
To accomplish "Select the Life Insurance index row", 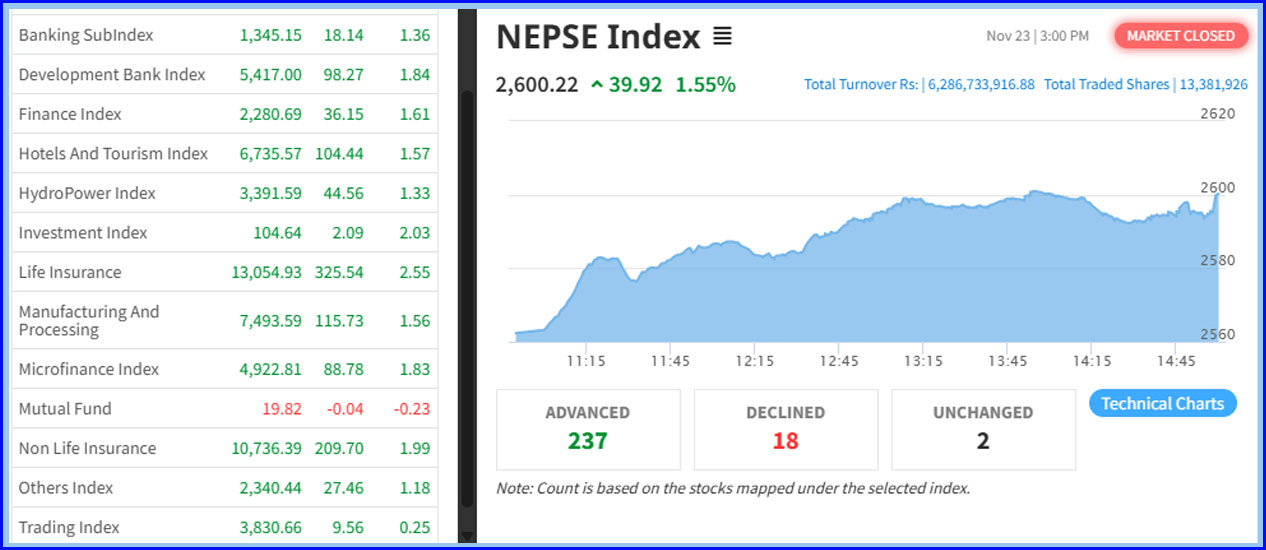I will [70, 272].
